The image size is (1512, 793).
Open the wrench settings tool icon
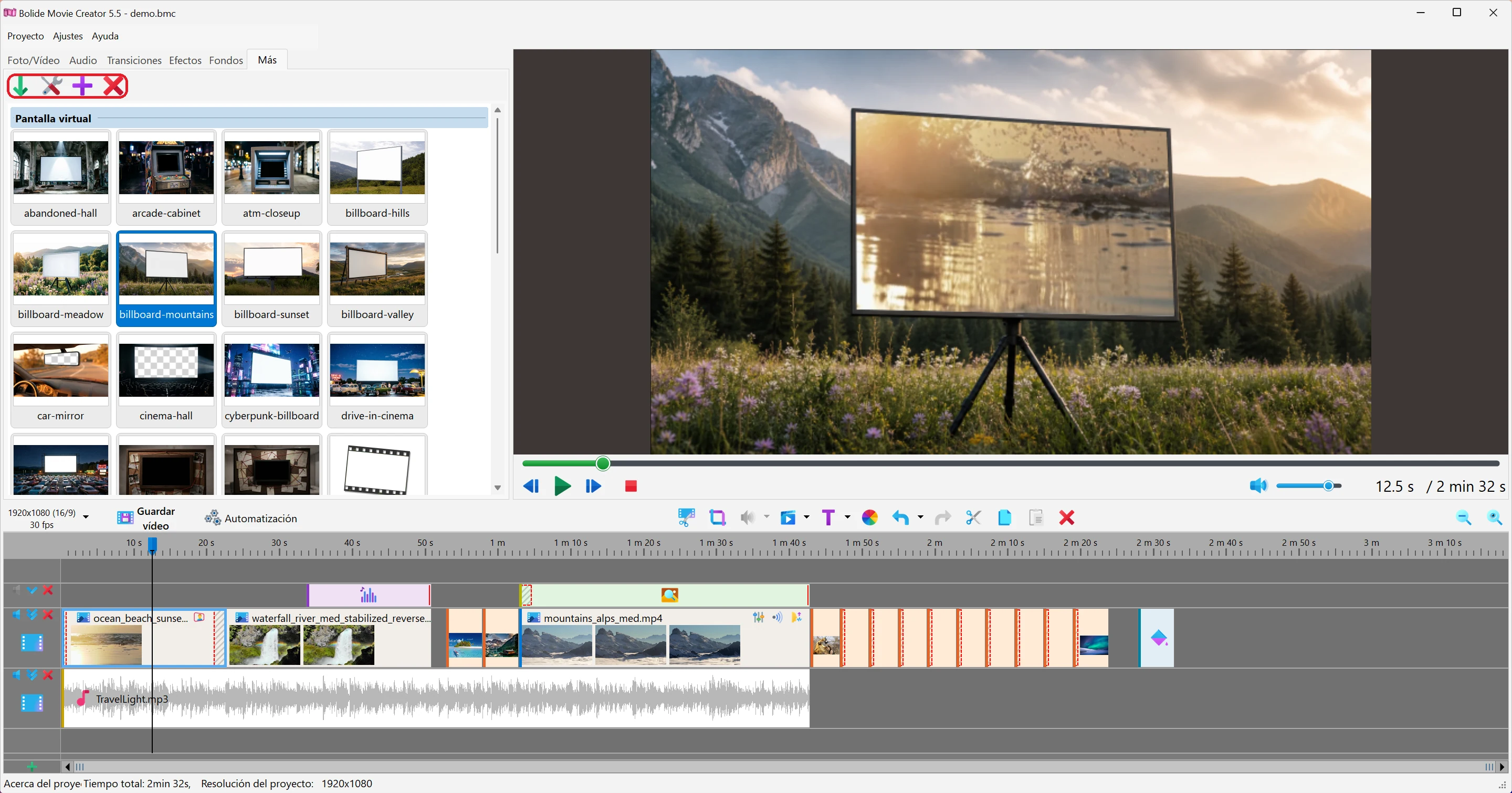click(x=51, y=86)
